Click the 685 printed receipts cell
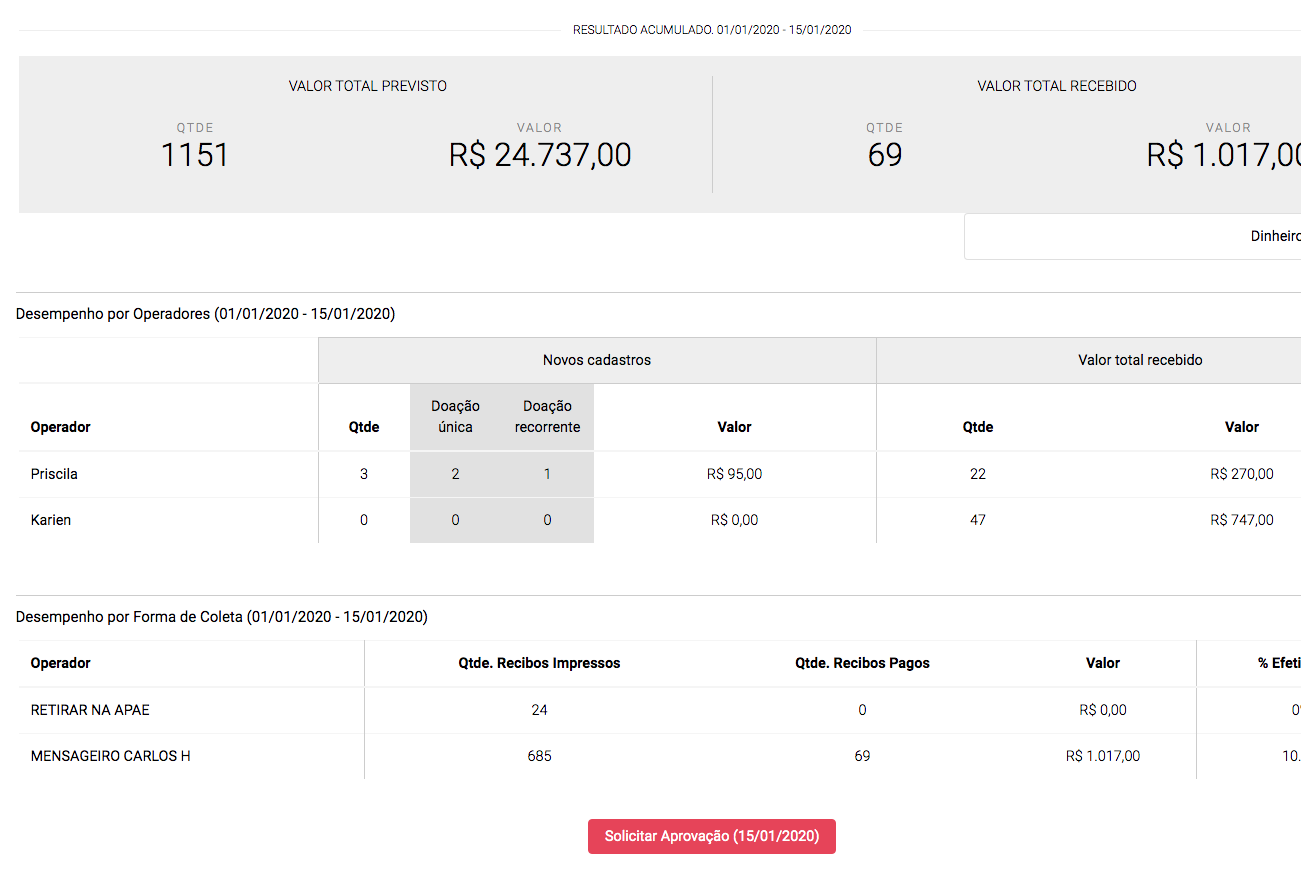The width and height of the screenshot is (1301, 870). coord(539,756)
